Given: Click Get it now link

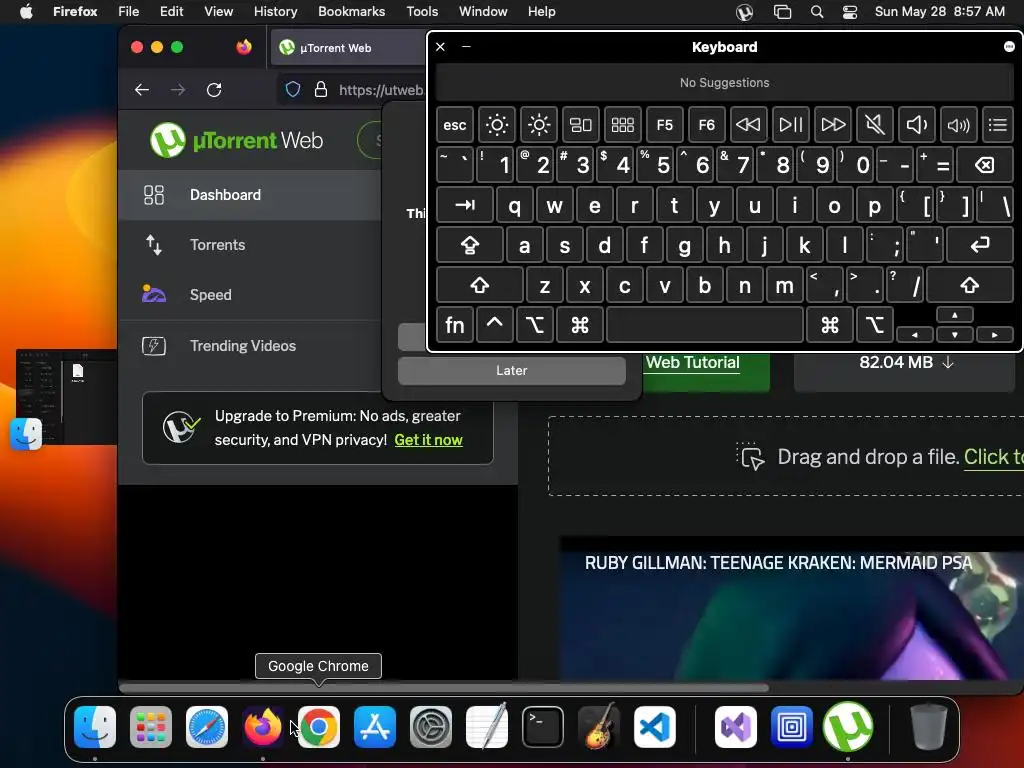Looking at the screenshot, I should tap(428, 440).
